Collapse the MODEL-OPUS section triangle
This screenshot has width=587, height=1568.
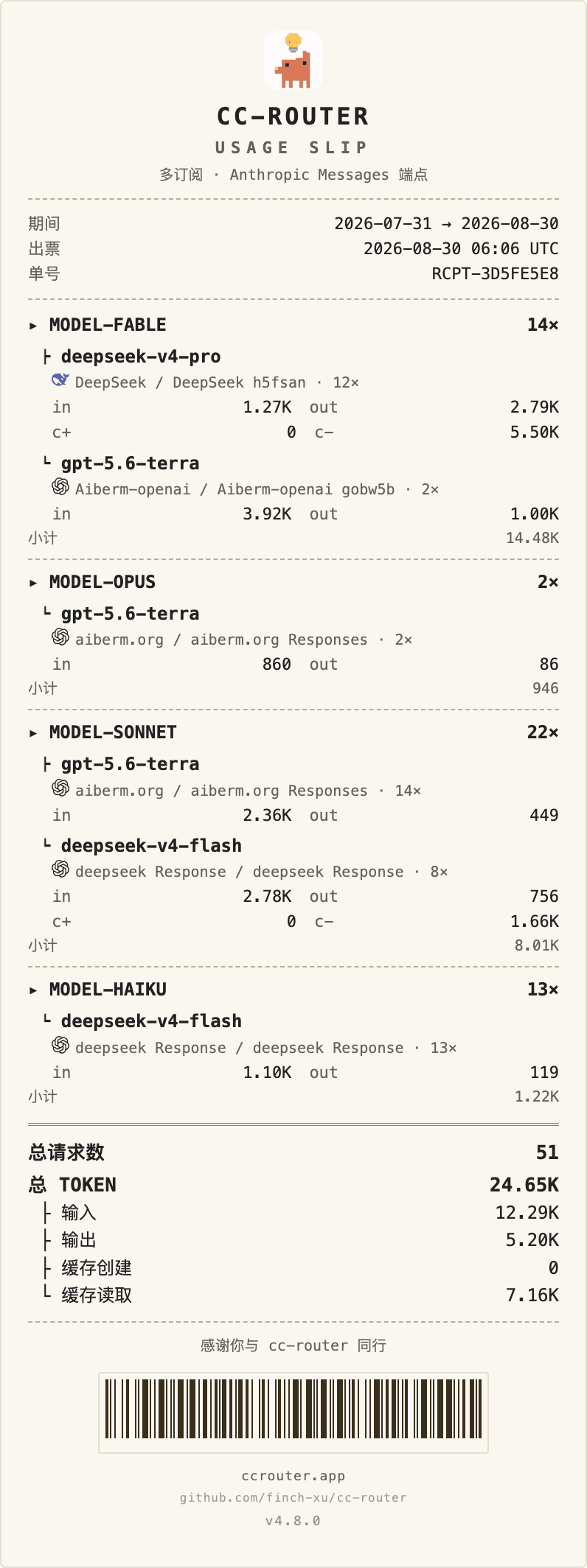click(33, 583)
